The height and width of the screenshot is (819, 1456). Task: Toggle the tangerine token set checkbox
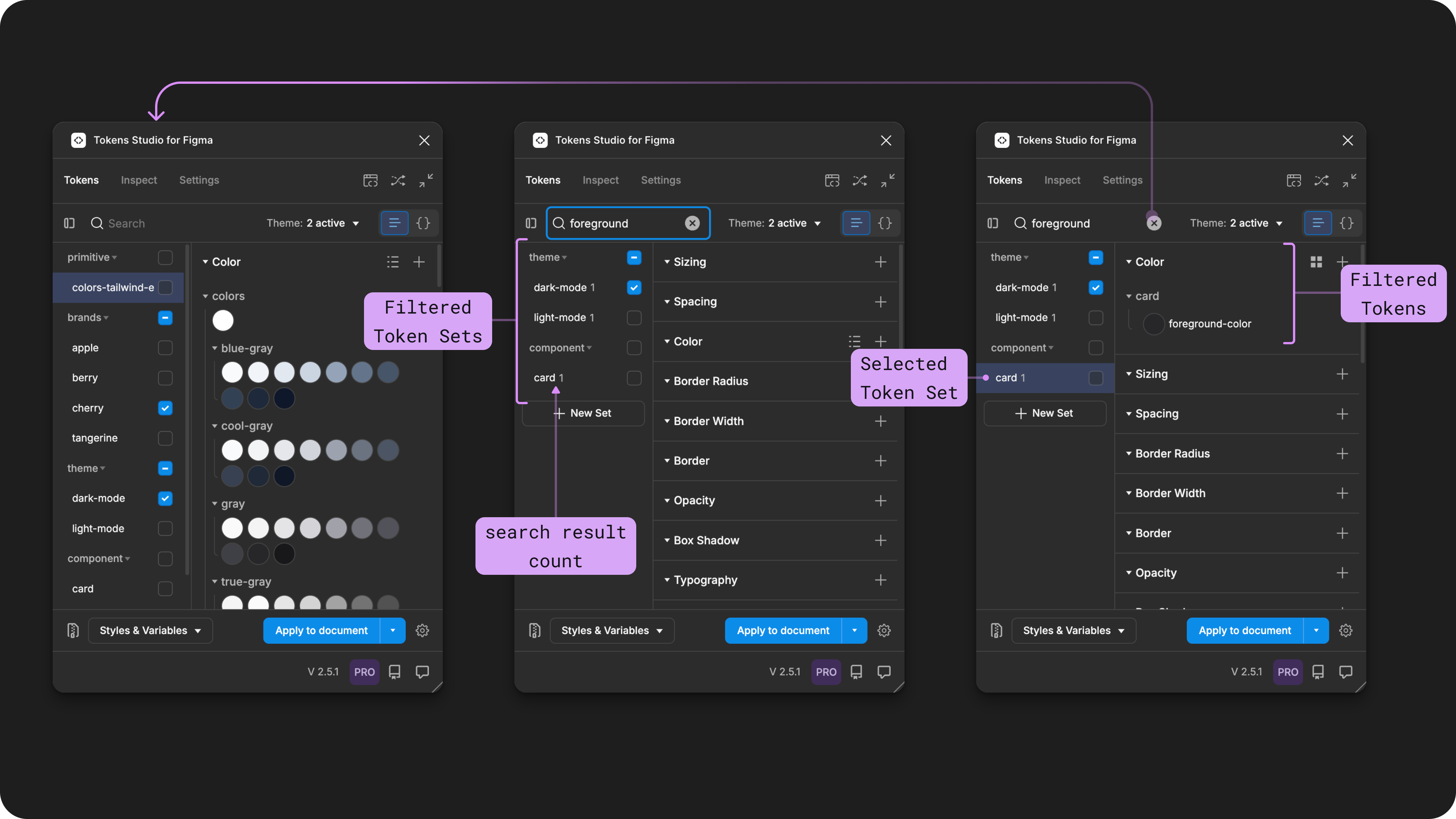pos(165,438)
